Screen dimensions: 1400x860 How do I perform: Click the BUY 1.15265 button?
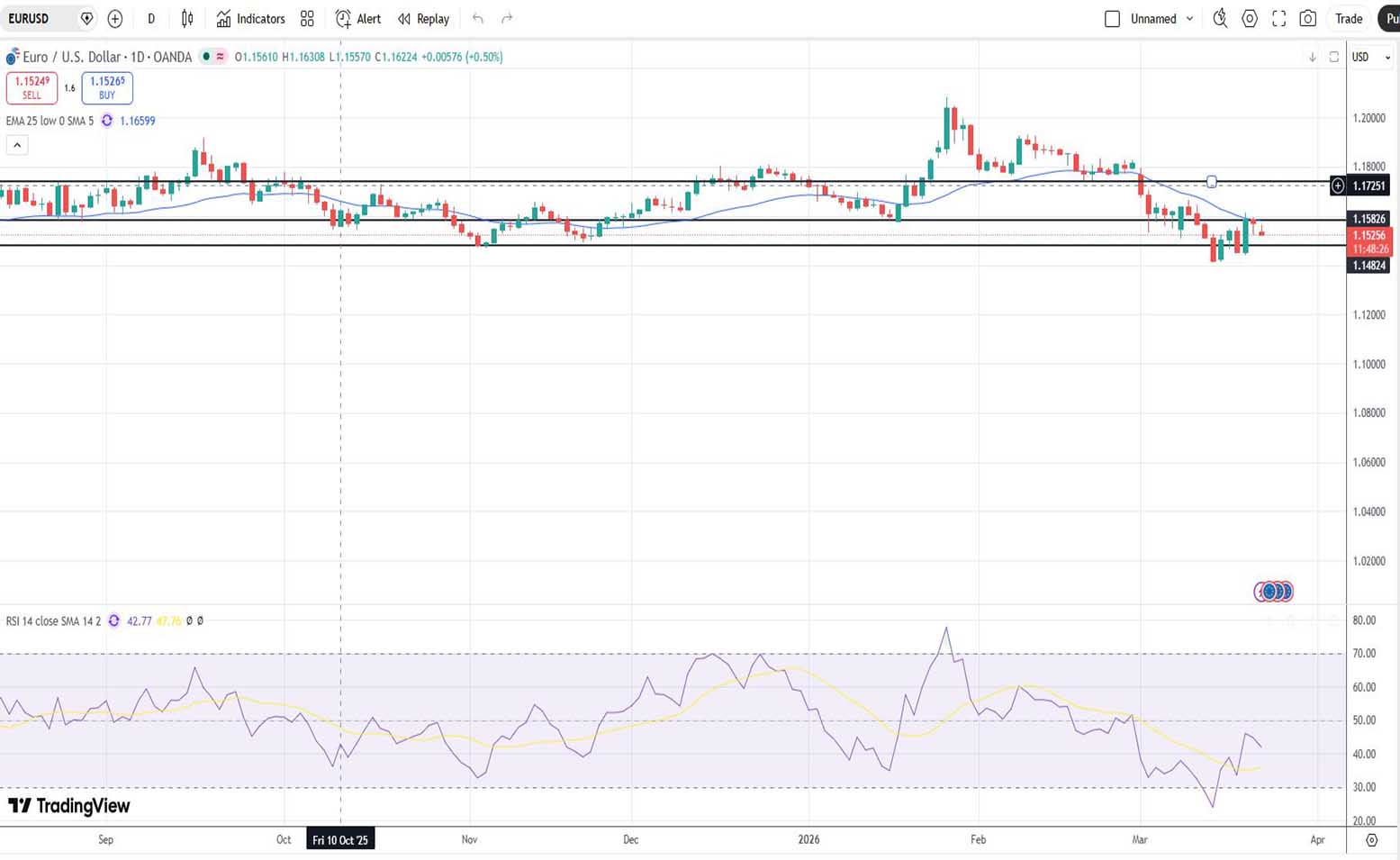107,87
